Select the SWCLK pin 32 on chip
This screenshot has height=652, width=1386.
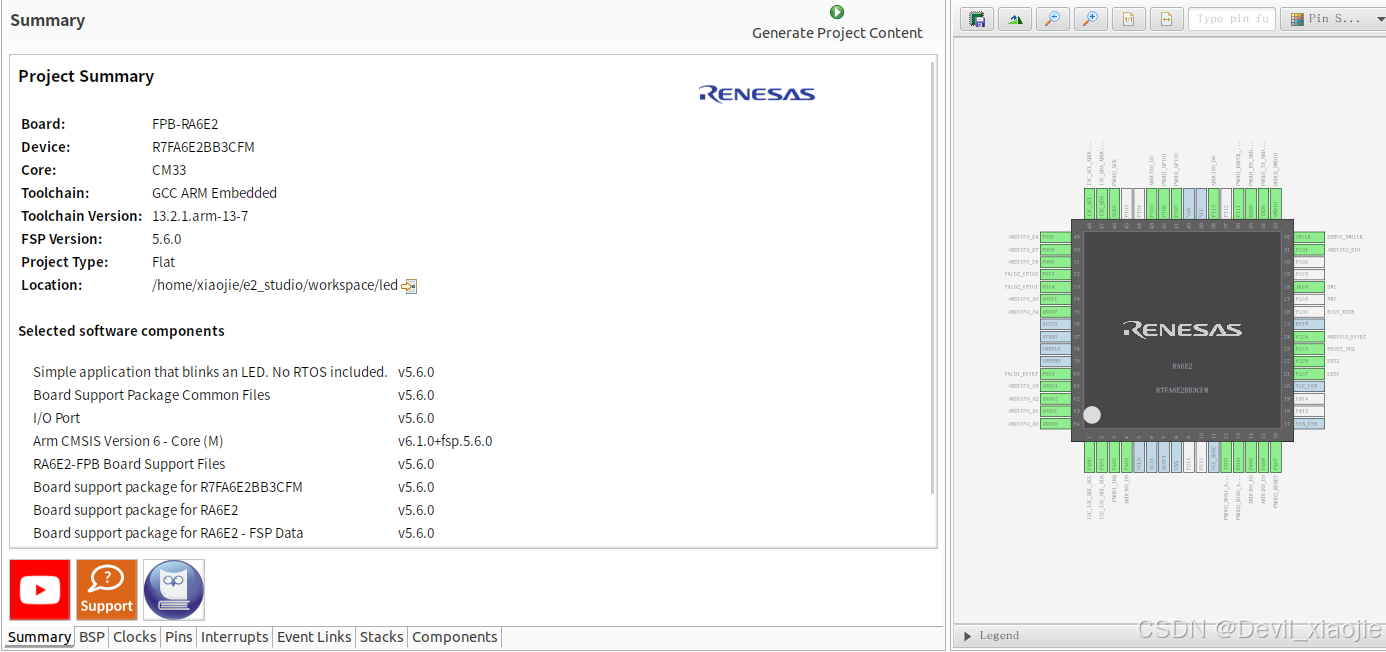(x=1309, y=237)
